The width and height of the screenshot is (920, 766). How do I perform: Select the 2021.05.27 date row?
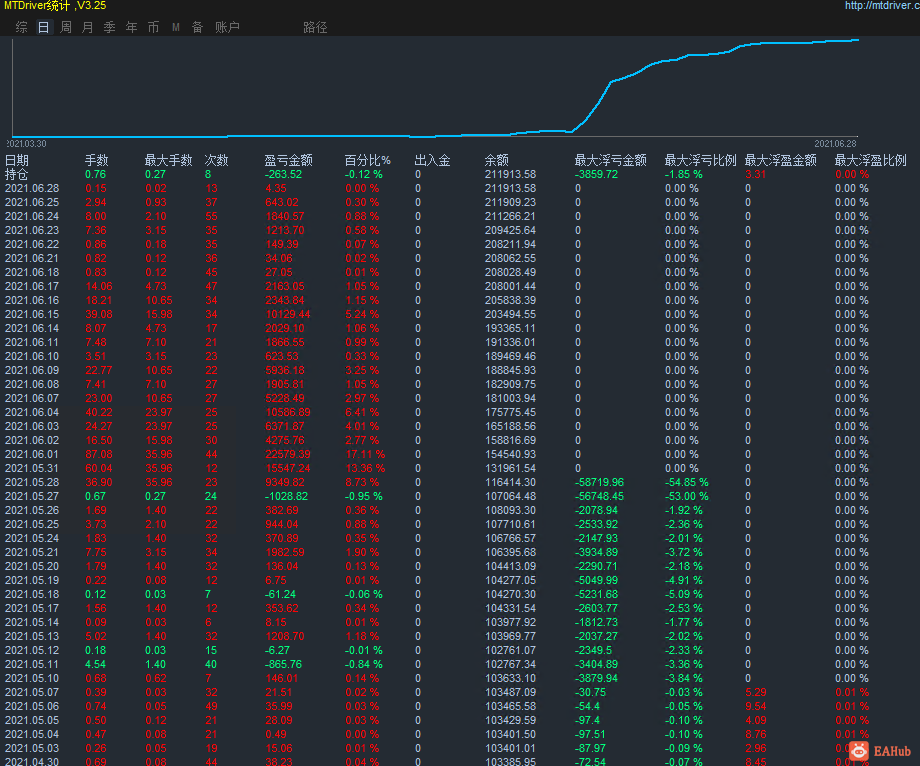(32, 496)
